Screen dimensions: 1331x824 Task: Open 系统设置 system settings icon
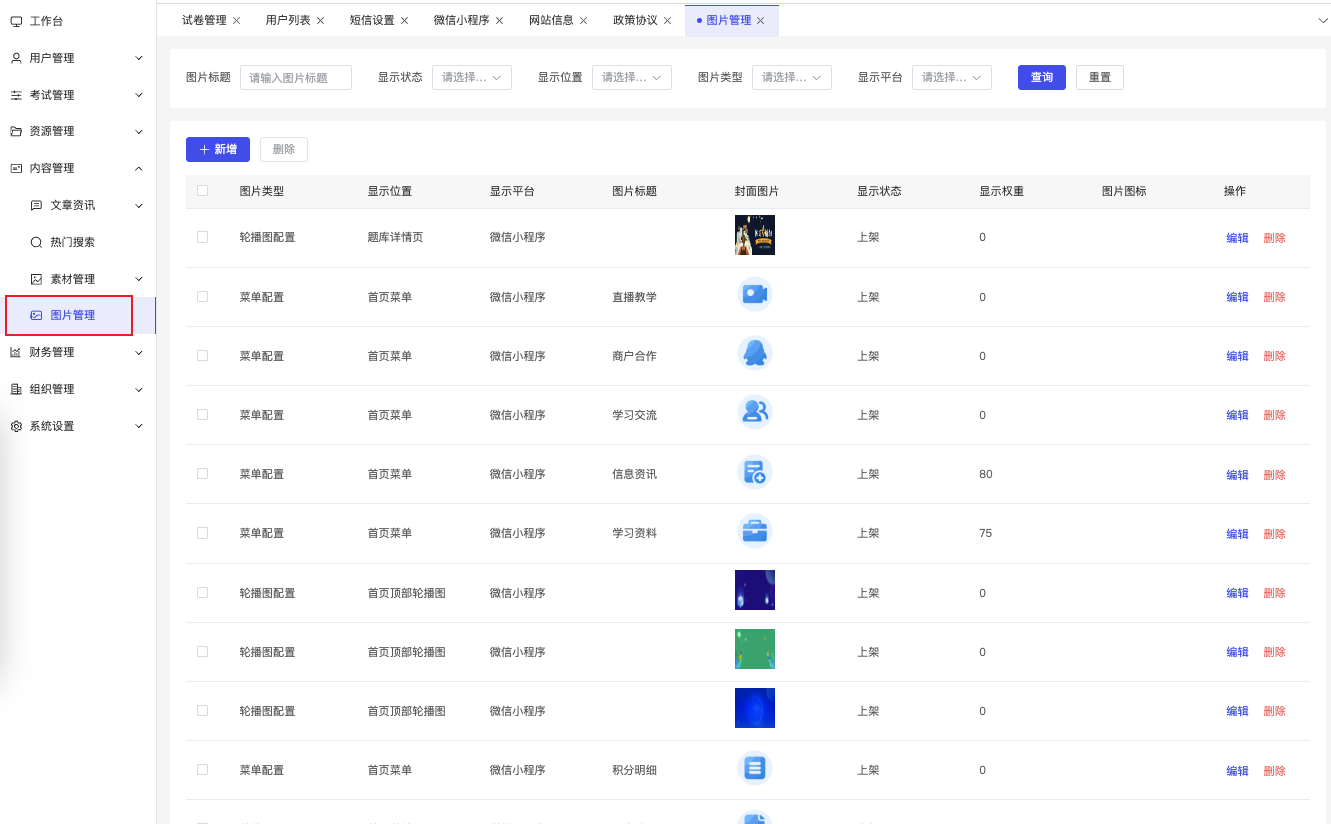[x=15, y=425]
